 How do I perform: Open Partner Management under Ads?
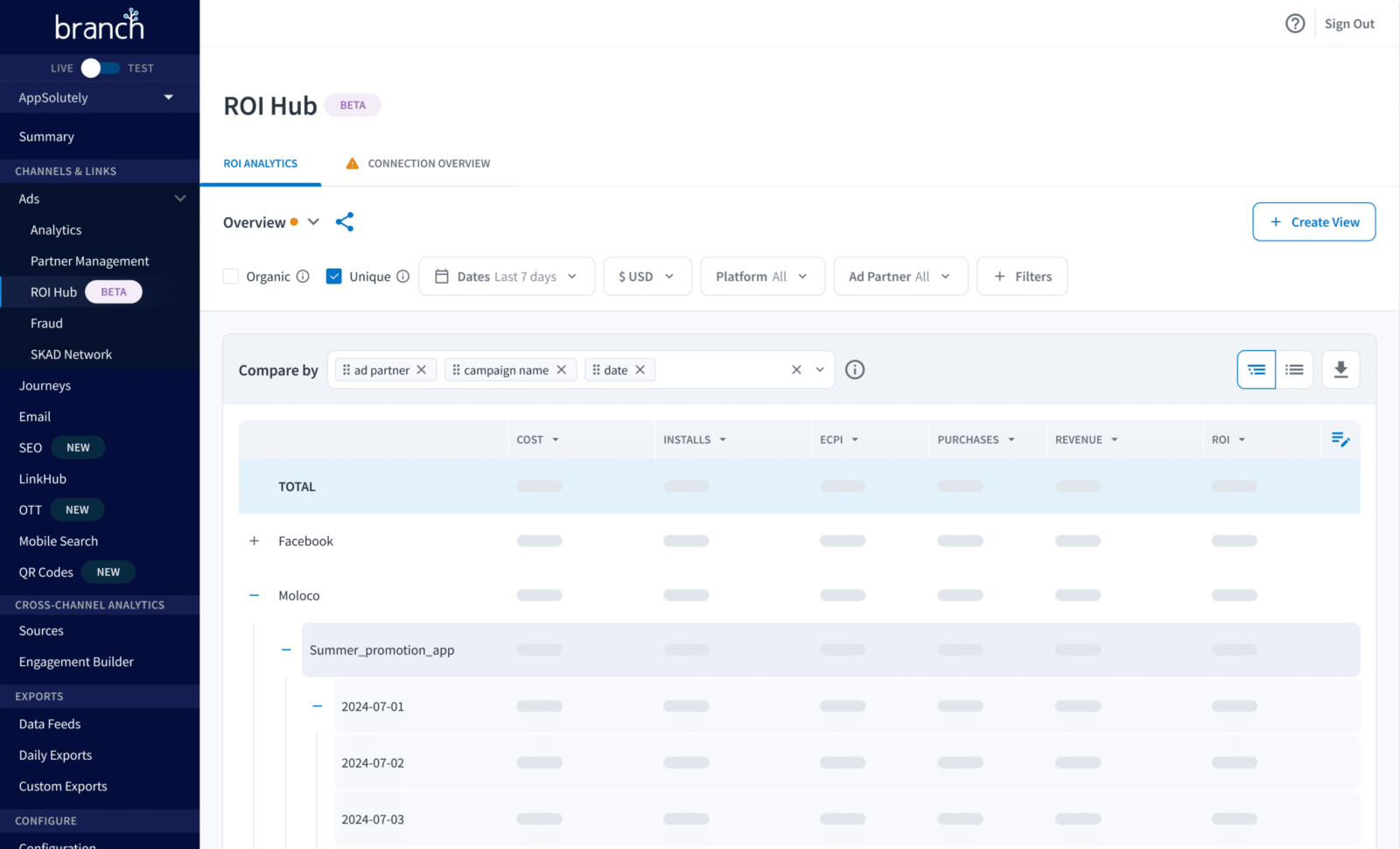pos(89,260)
